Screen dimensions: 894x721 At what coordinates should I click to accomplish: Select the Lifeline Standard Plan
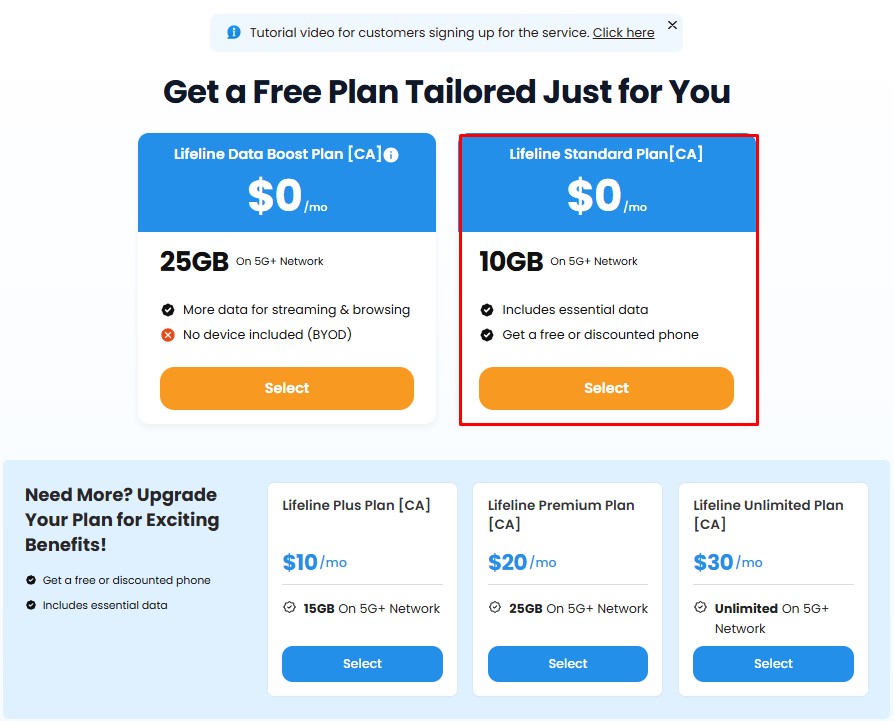point(606,388)
